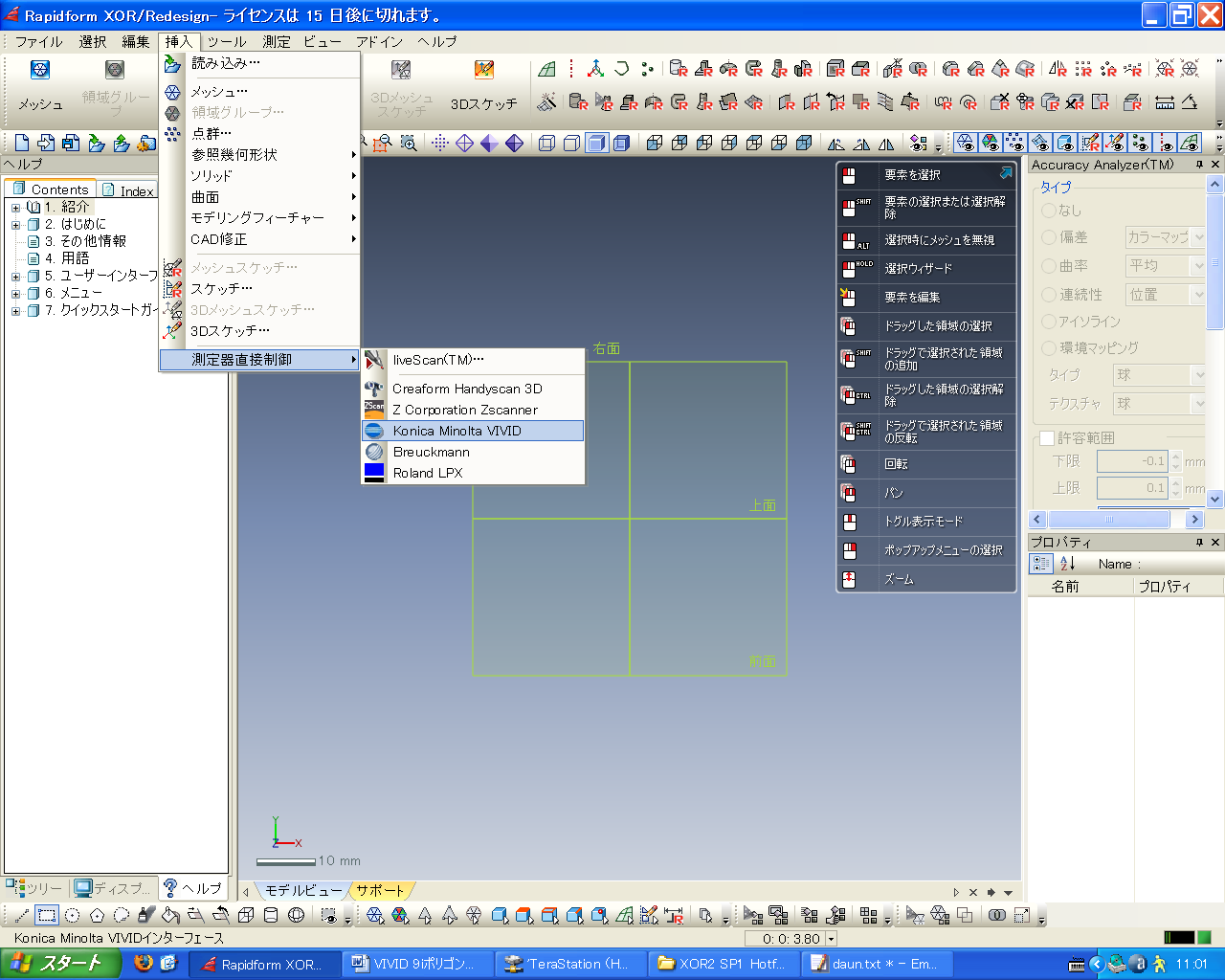Toggle region group visibility eye icon
This screenshot has height=980, width=1225.
coord(991,143)
